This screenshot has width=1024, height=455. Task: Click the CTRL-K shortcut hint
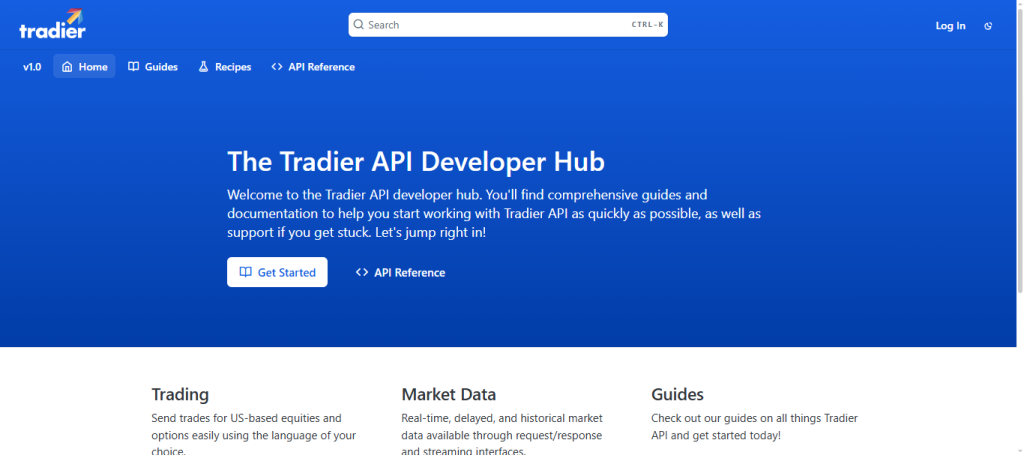pyautogui.click(x=647, y=25)
